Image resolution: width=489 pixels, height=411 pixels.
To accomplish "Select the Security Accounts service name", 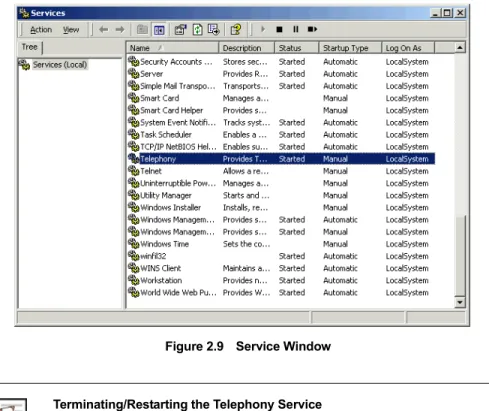I will pyautogui.click(x=176, y=62).
